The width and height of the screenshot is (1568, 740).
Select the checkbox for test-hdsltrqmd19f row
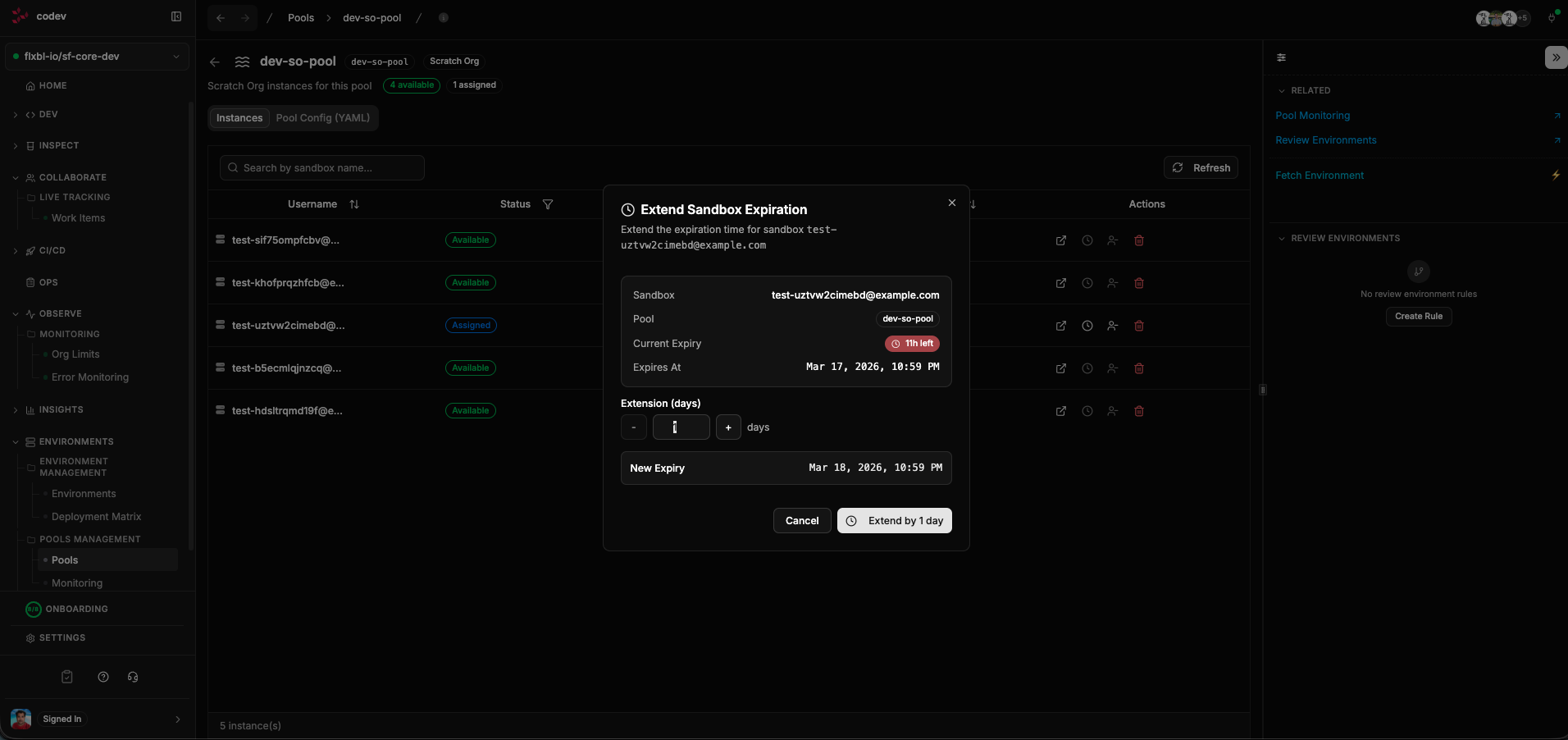220,410
